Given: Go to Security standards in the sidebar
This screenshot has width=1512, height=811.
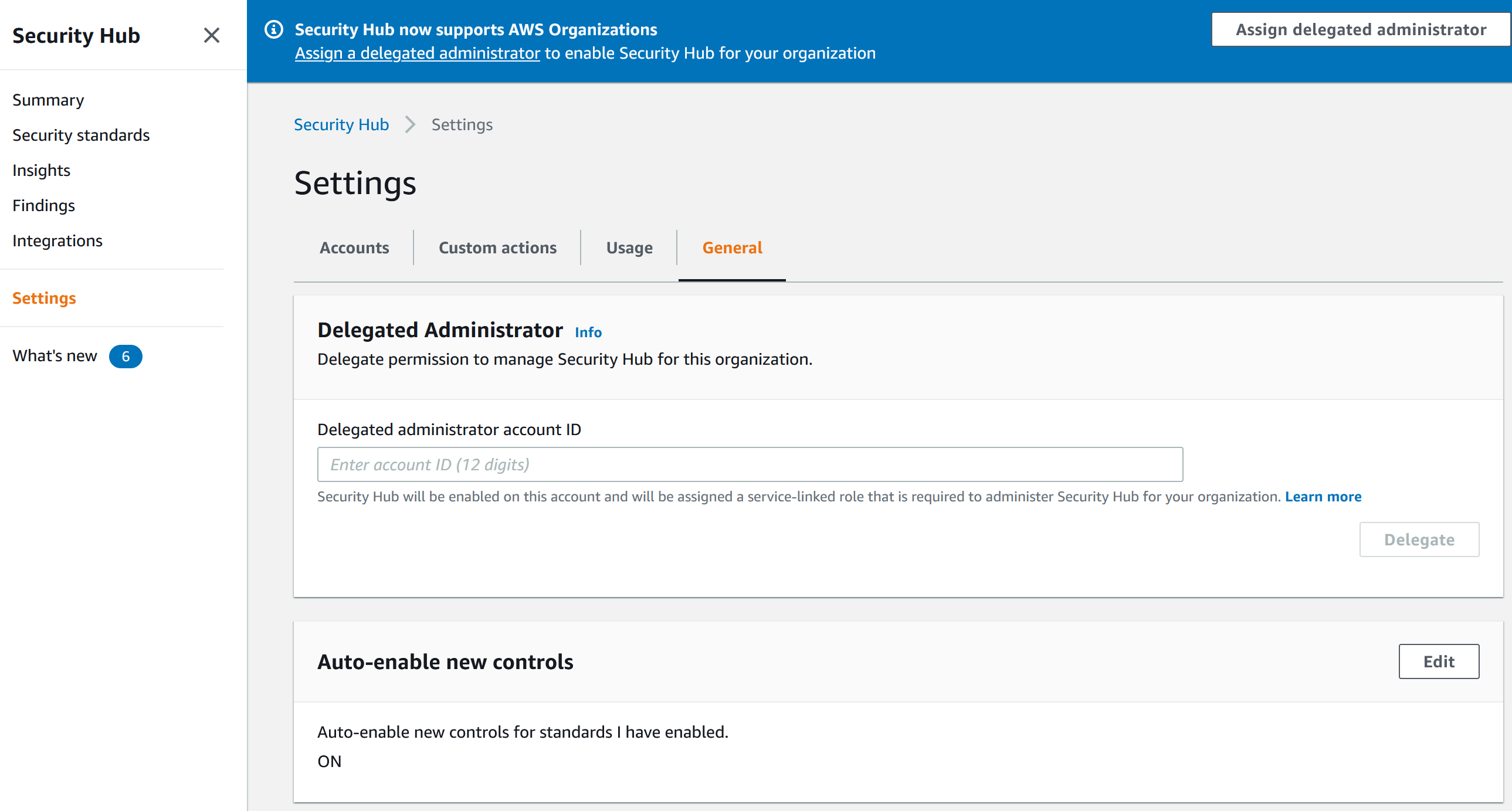Looking at the screenshot, I should coord(81,135).
